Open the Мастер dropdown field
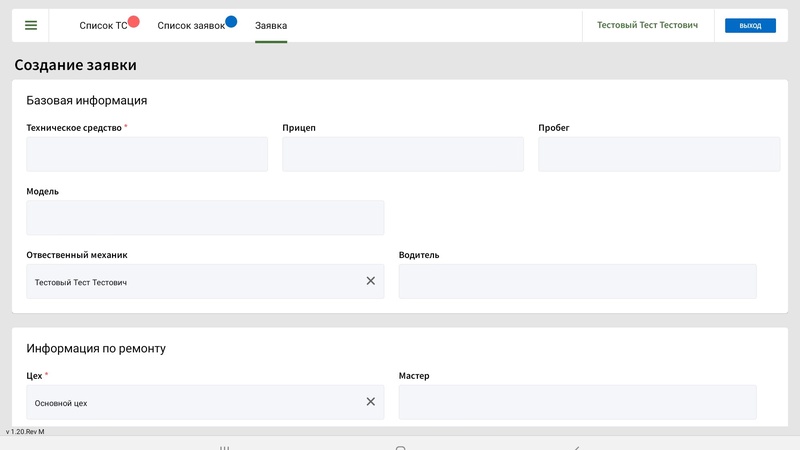Viewport: 800px width, 450px height. coord(577,402)
